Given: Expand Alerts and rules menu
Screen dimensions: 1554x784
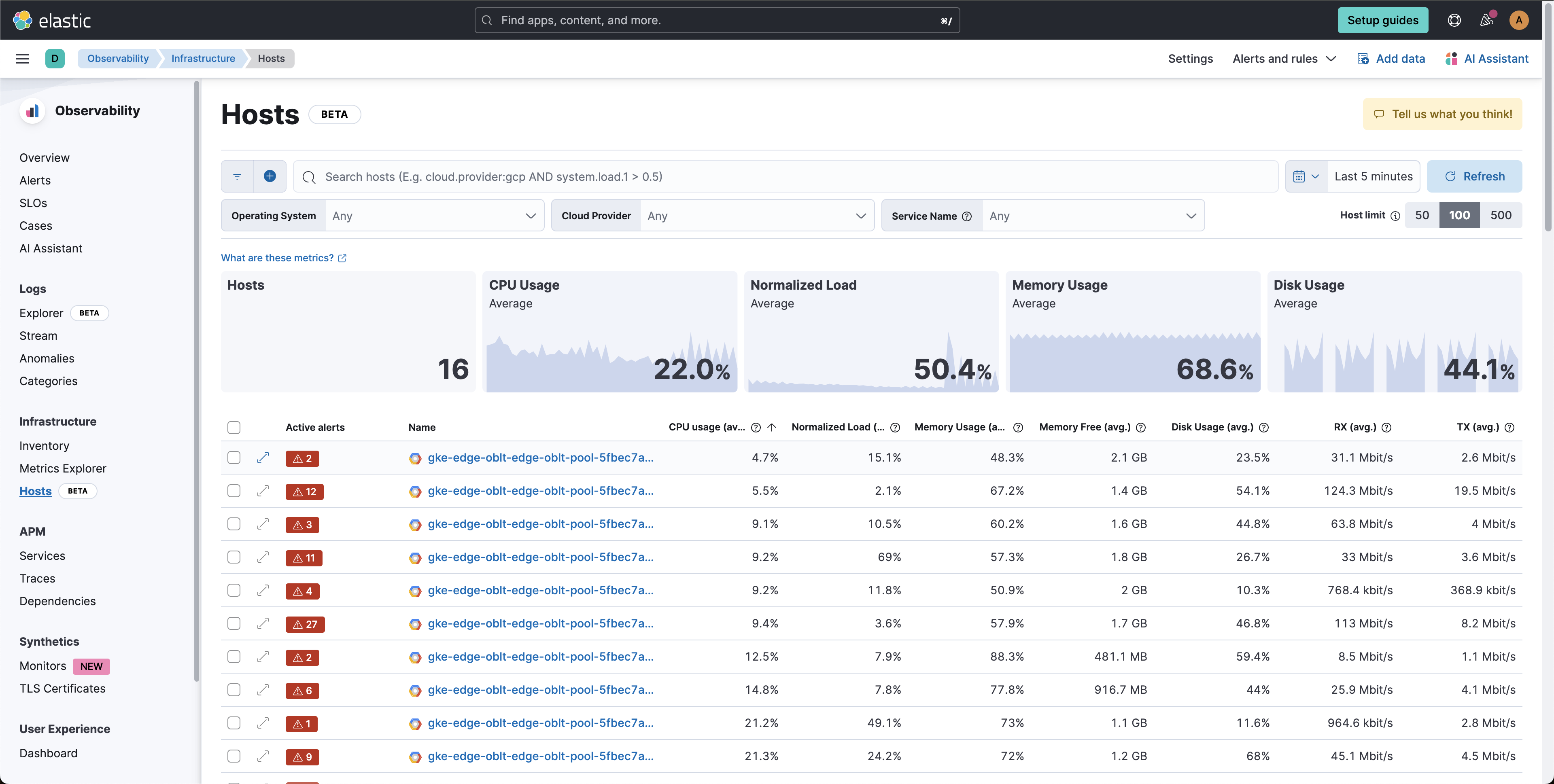Looking at the screenshot, I should coord(1284,59).
